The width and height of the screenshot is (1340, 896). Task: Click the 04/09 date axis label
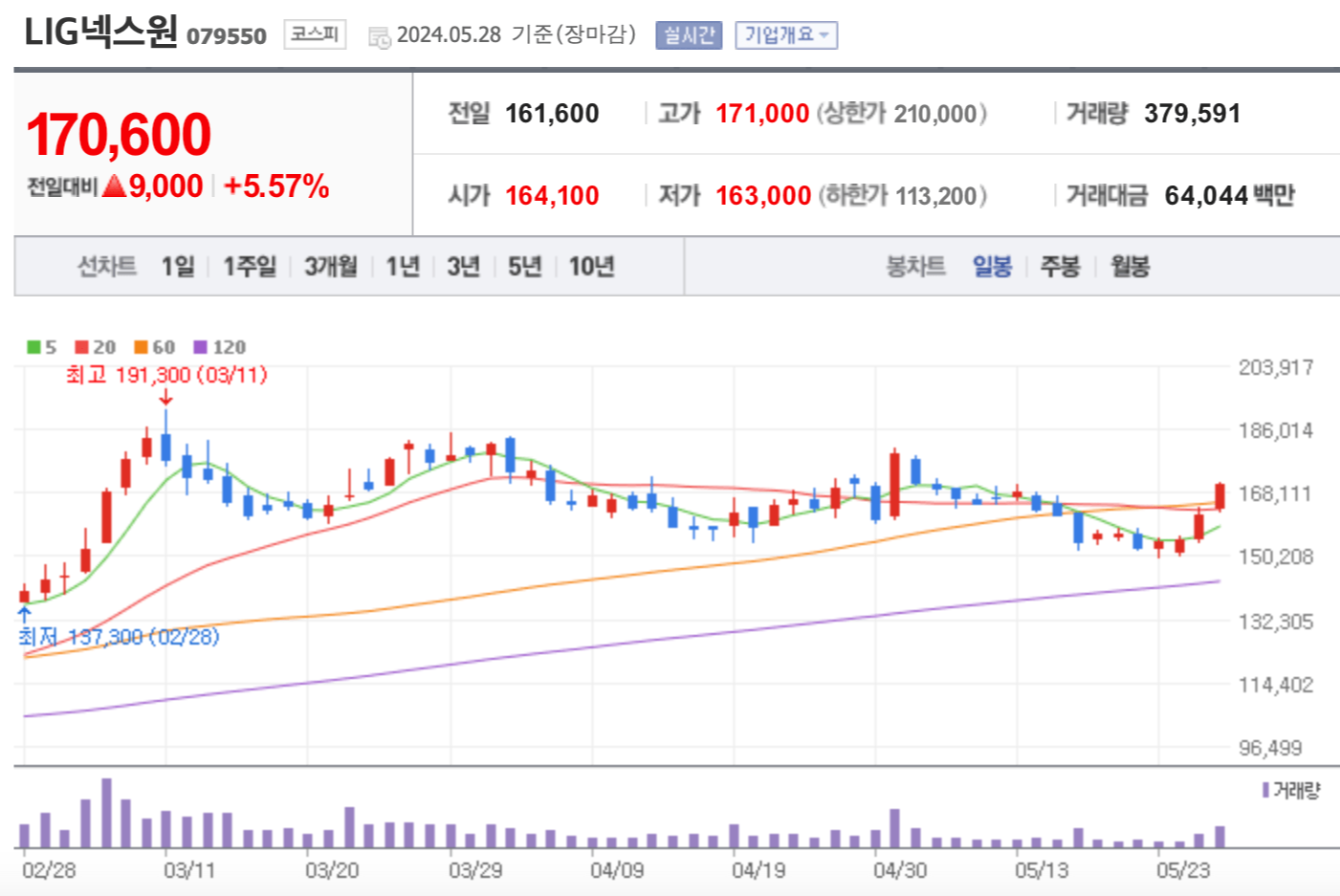pyautogui.click(x=616, y=870)
